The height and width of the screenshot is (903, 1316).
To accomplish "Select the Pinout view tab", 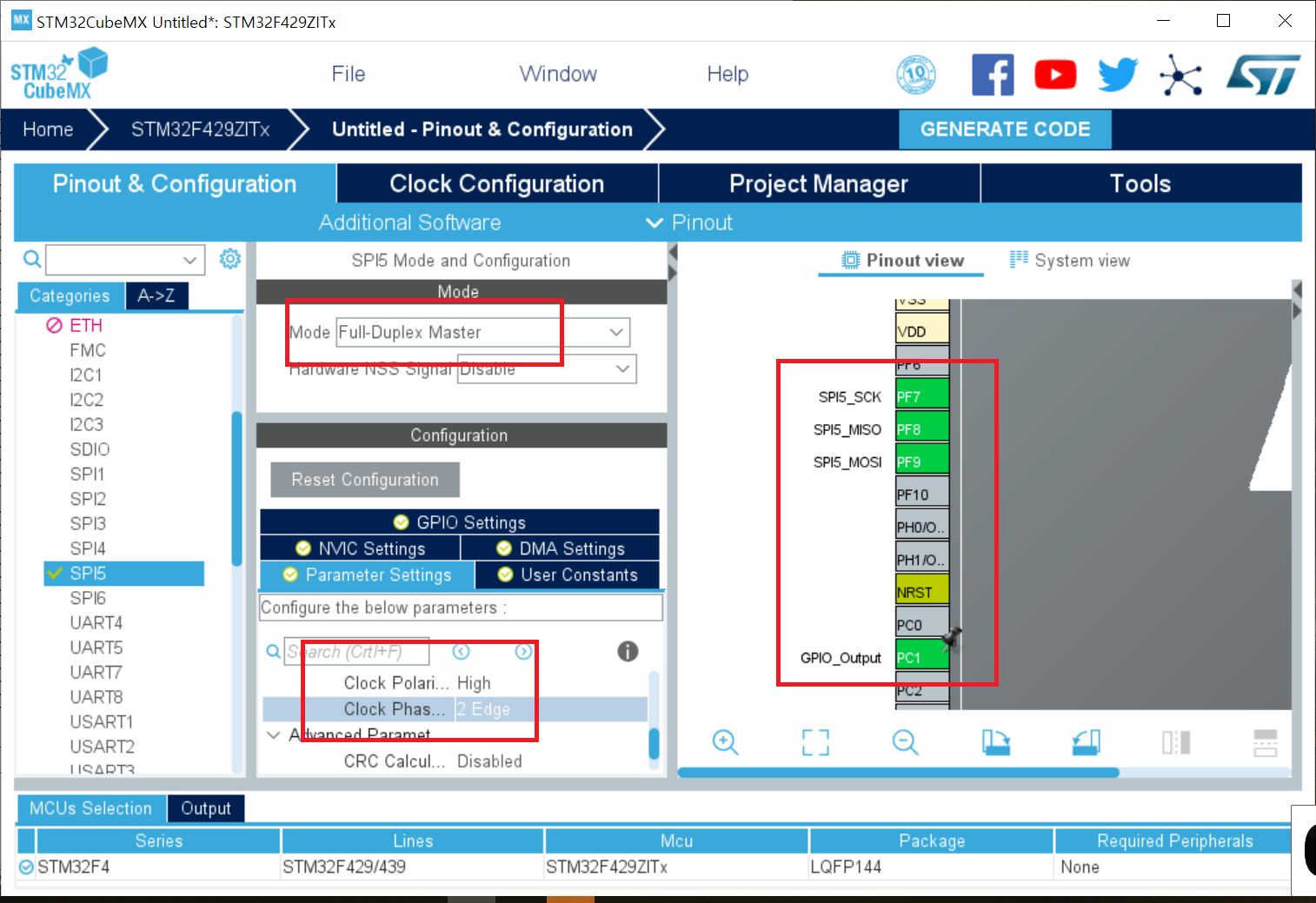I will tap(902, 260).
